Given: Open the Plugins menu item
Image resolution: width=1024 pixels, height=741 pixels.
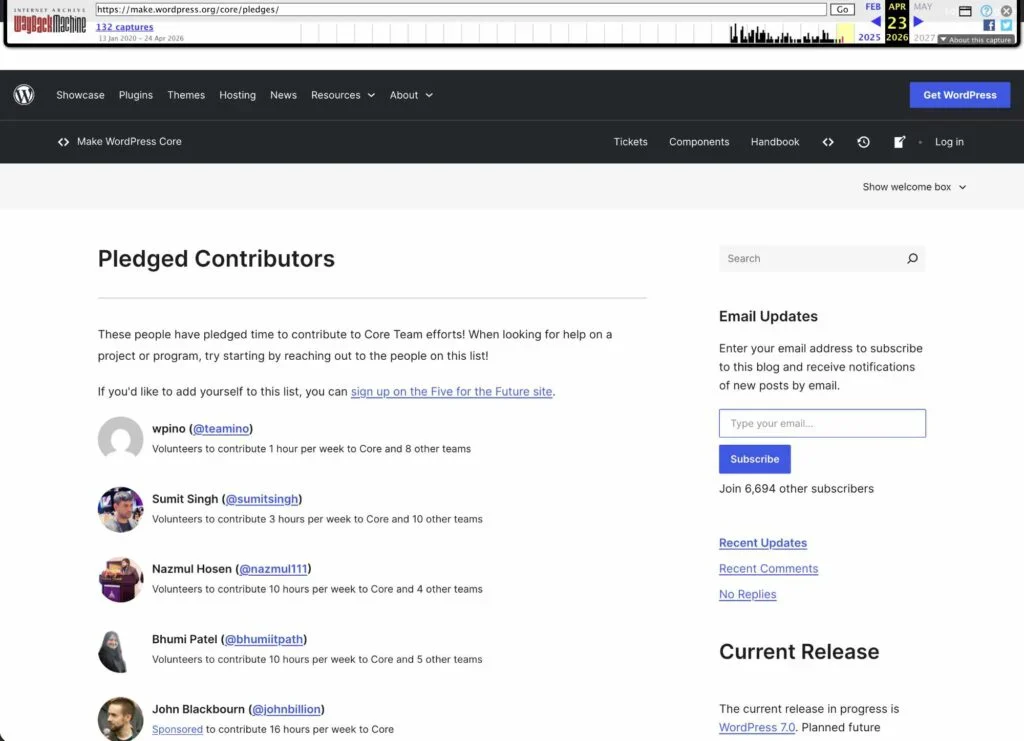Looking at the screenshot, I should (x=136, y=95).
